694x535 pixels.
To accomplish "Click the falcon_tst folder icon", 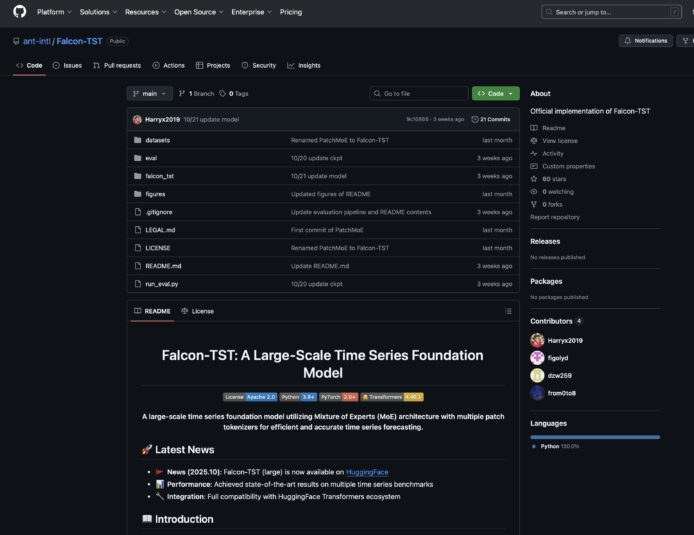I will coord(138,176).
